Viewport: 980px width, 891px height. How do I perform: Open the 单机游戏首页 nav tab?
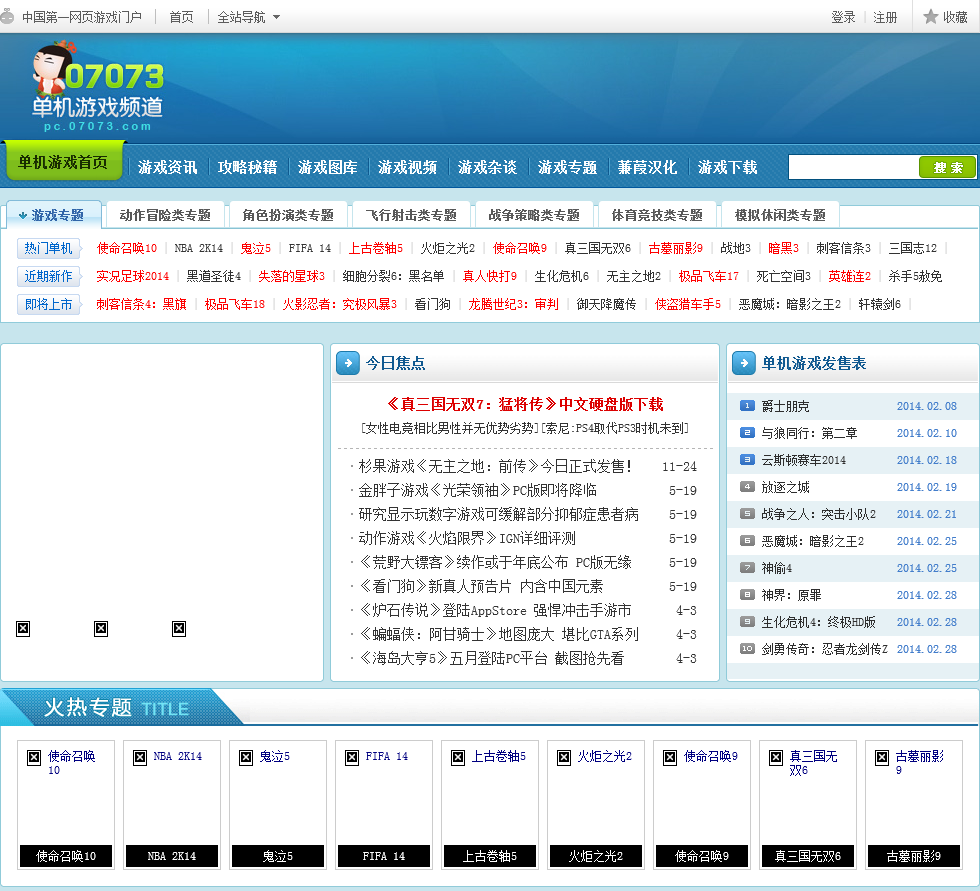click(62, 162)
